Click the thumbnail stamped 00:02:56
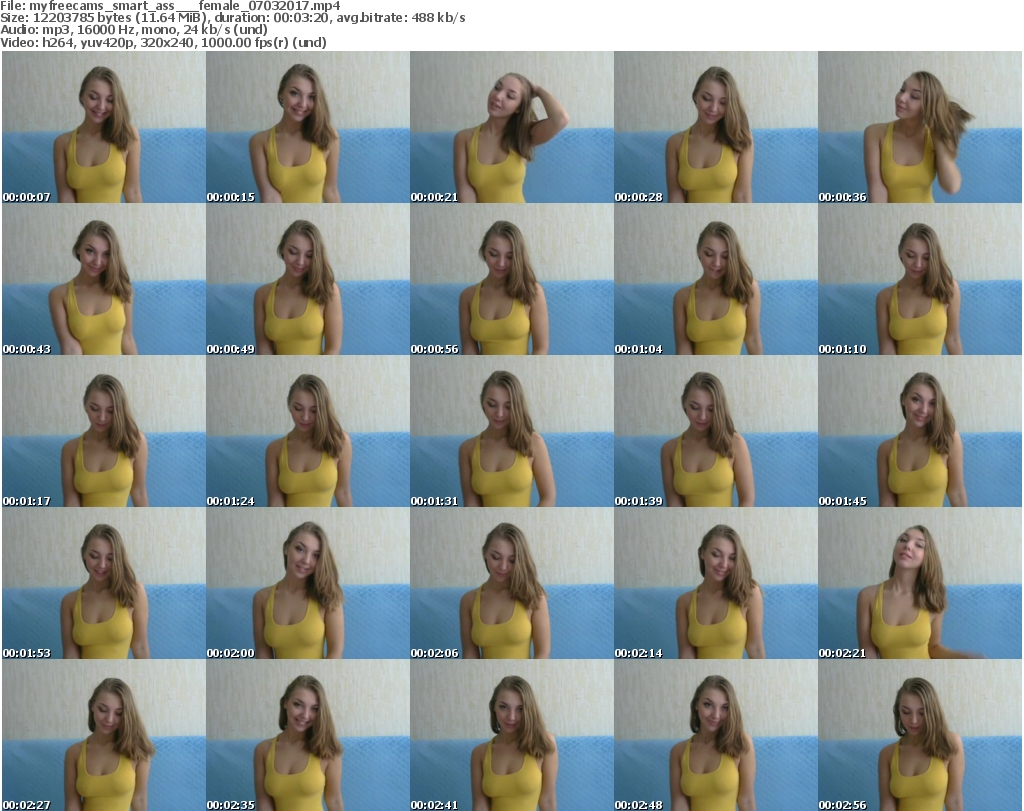The height and width of the screenshot is (811, 1024). coord(920,735)
